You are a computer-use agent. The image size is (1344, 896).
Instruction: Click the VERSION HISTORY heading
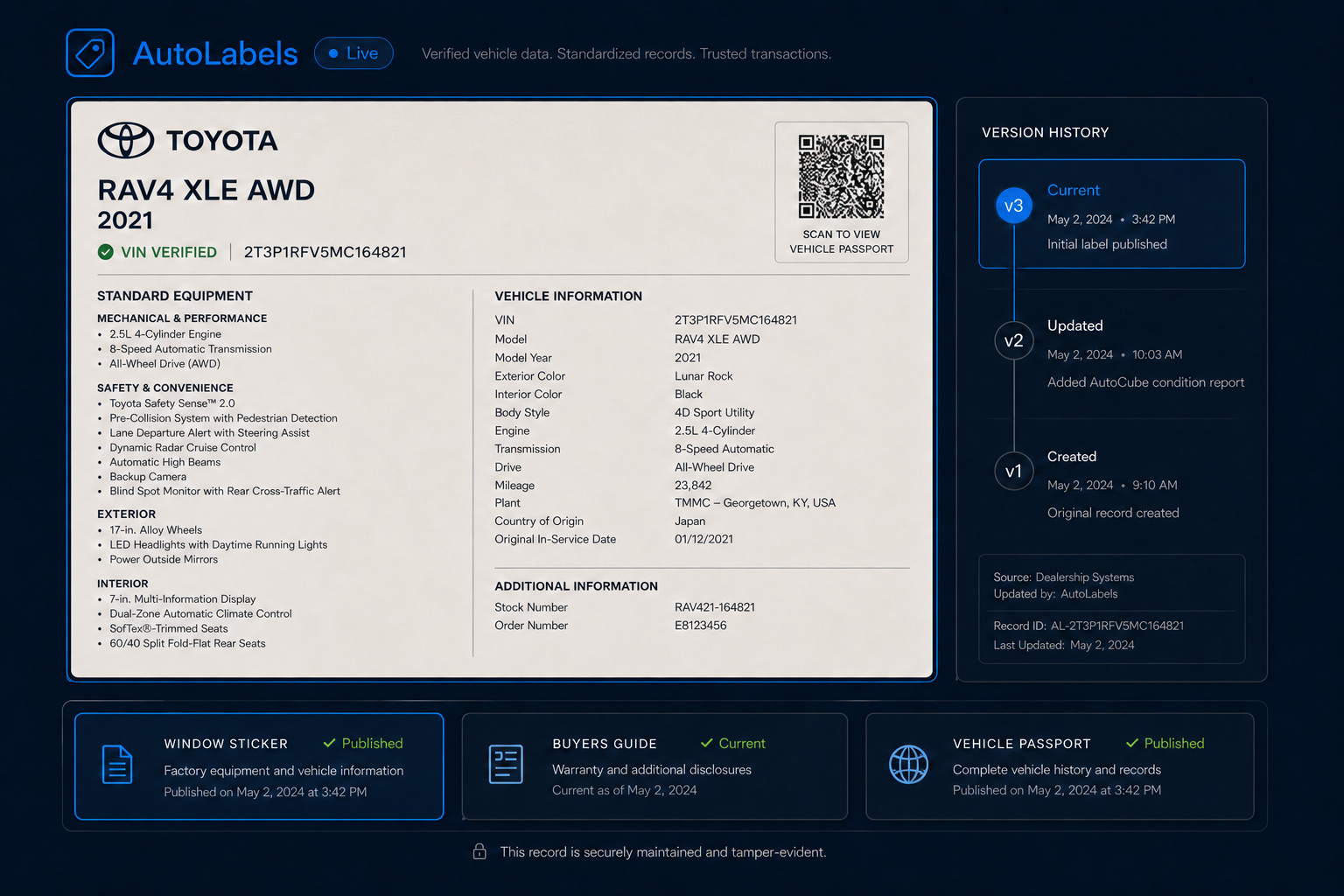click(1045, 132)
